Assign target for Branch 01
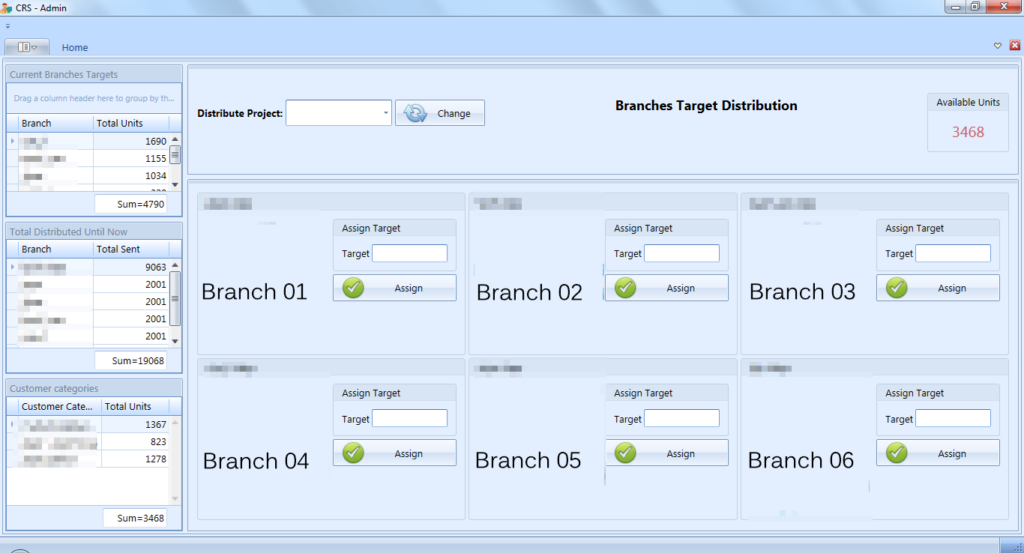Image resolution: width=1024 pixels, height=553 pixels. (394, 288)
